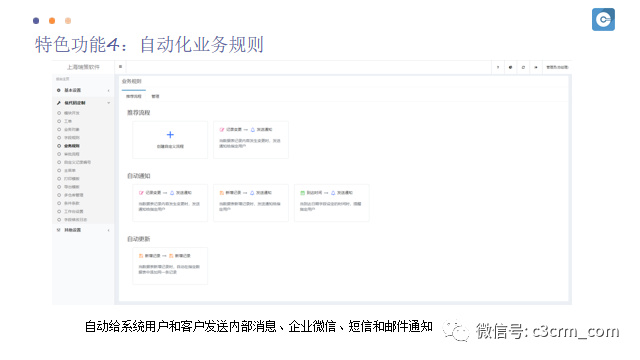Open the 业务规则 page tab
The width and height of the screenshot is (640, 360).
(x=132, y=81)
